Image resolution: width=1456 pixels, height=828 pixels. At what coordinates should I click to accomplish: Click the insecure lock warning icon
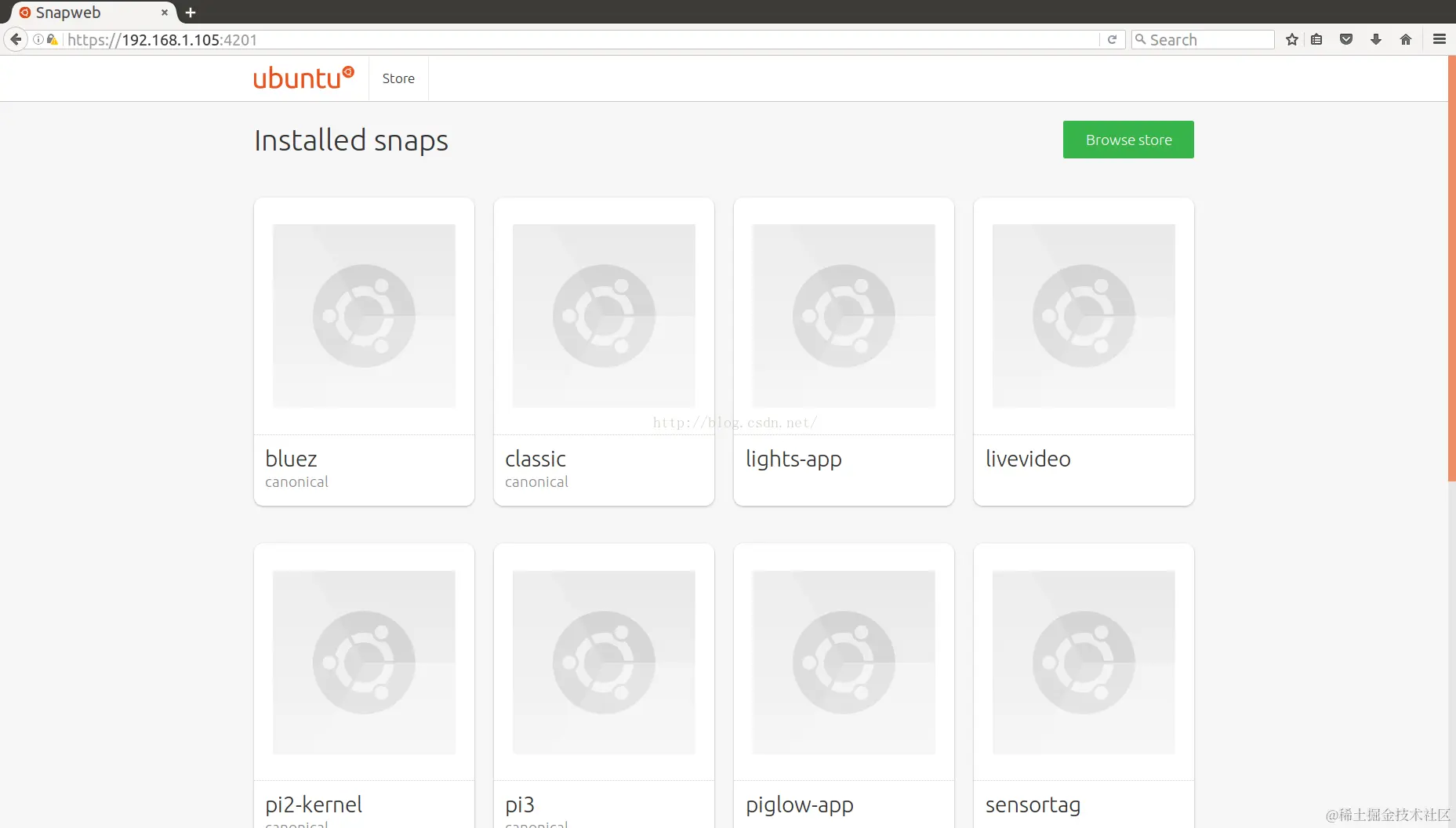click(52, 39)
